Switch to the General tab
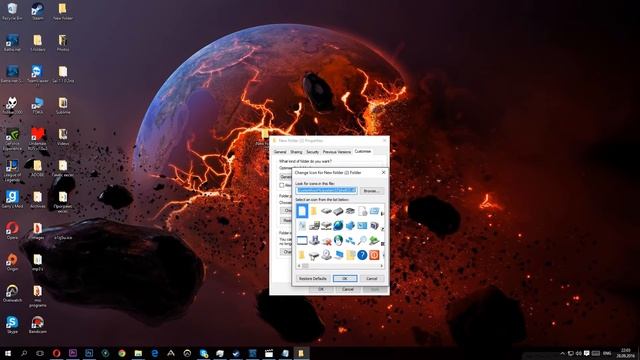Screen dimensions: 640x360 pos(280,152)
